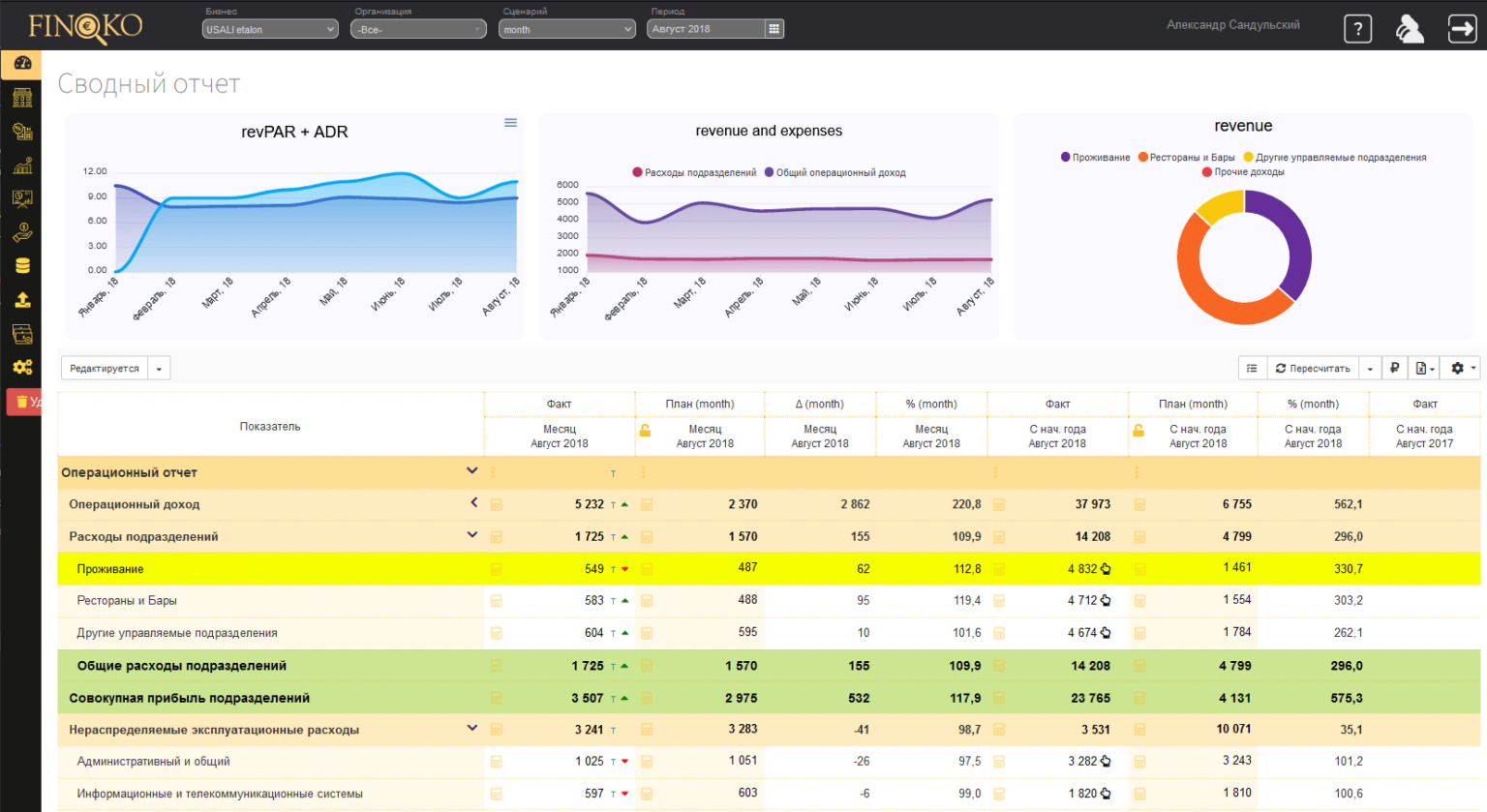Open the calendar picker next to Август 2018
The height and width of the screenshot is (812, 1487).
coord(774,29)
